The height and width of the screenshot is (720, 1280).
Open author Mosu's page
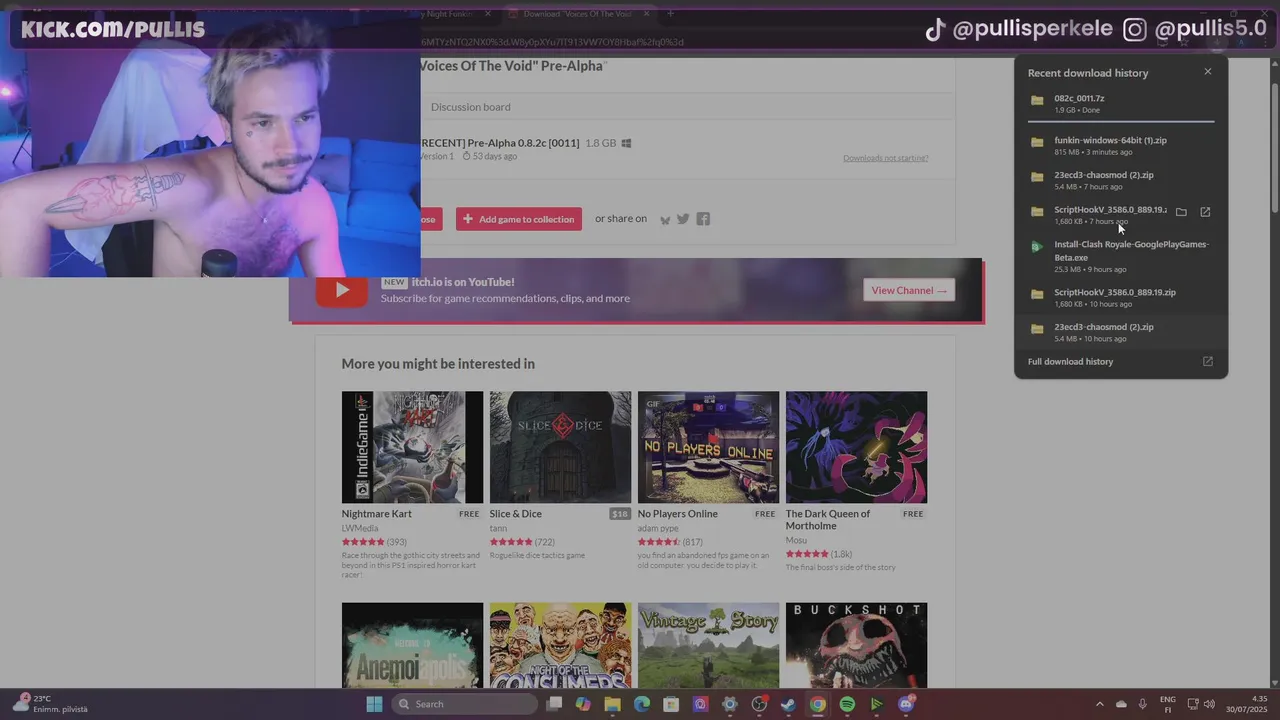796,540
